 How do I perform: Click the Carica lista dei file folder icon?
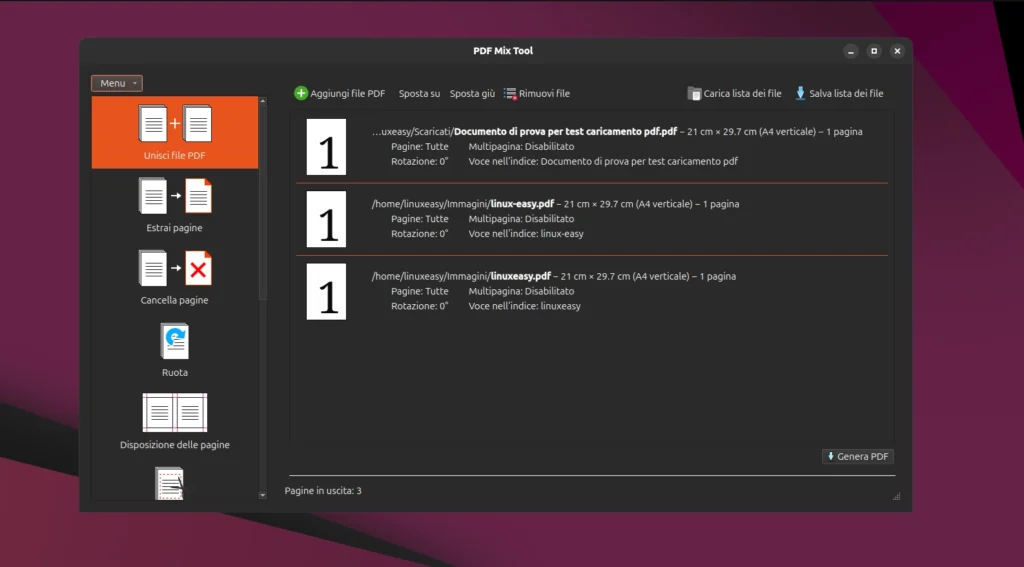click(694, 93)
